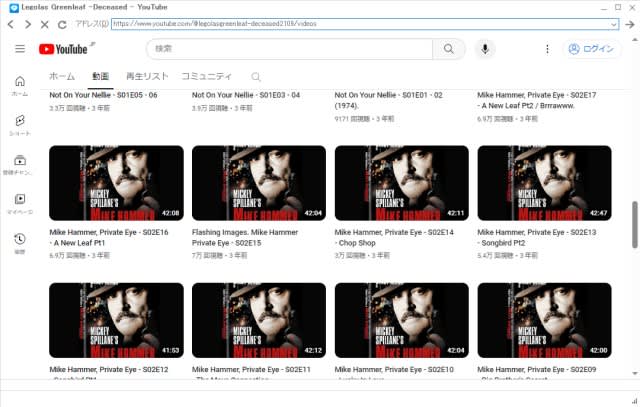The height and width of the screenshot is (407, 640).
Task: Play the S02E15 thumbnail with 42:04 duration
Action: pos(259,183)
